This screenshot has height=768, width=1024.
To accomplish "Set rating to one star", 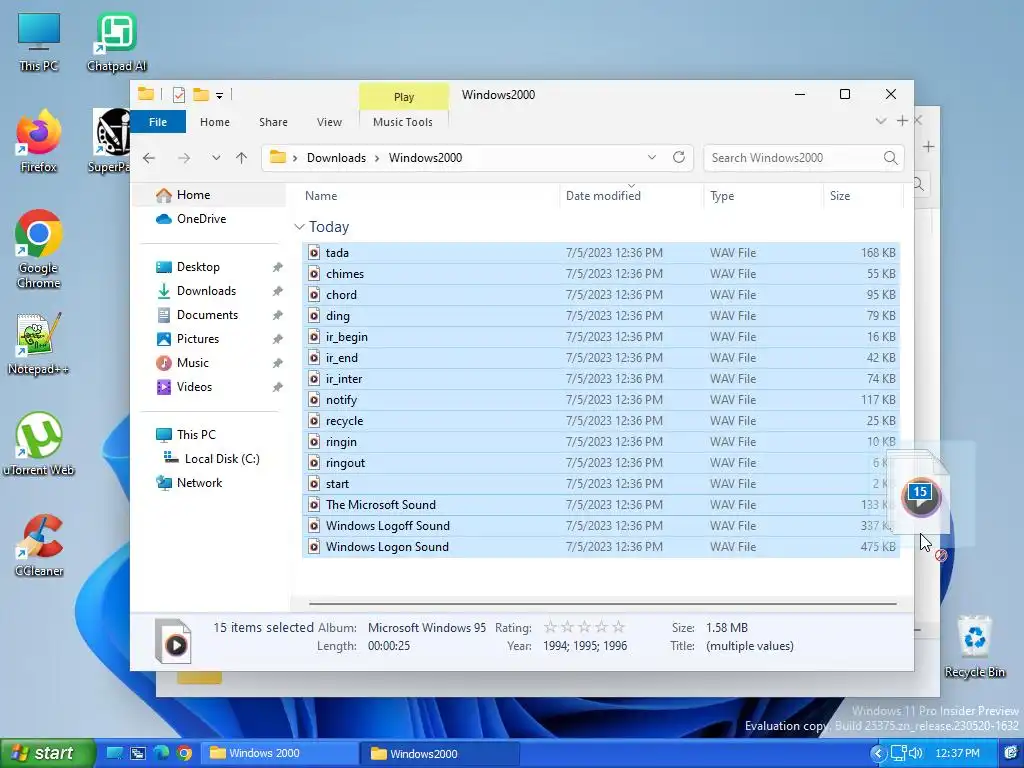I will coord(550,628).
